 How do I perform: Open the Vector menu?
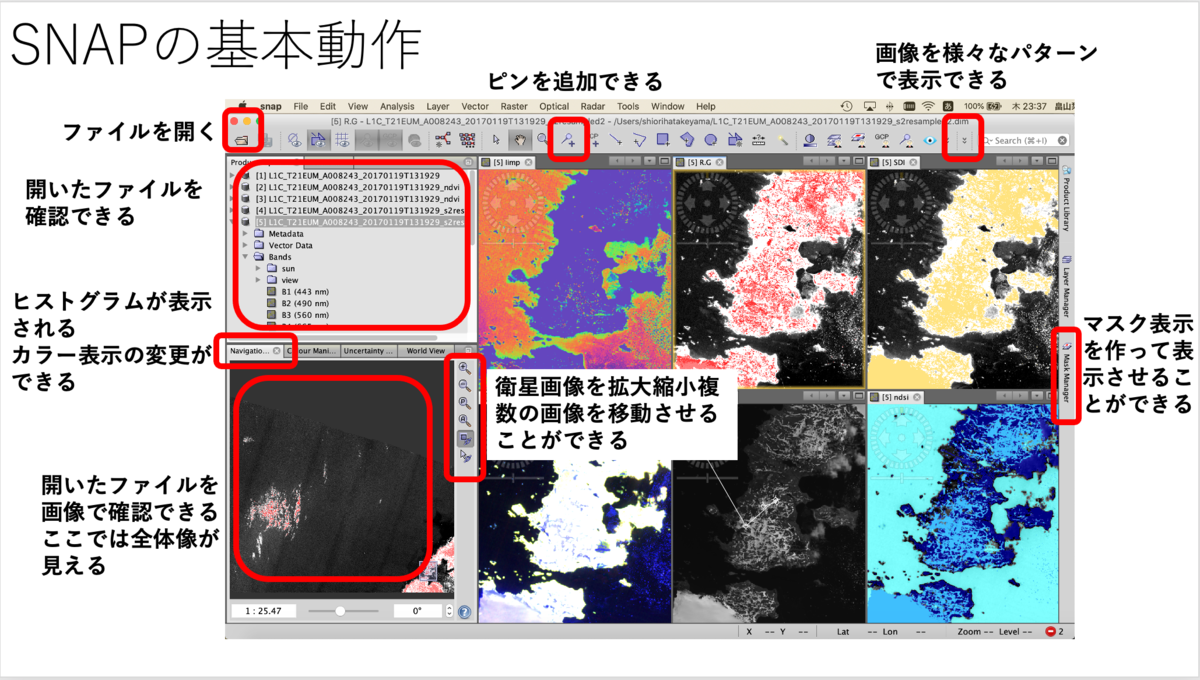pyautogui.click(x=475, y=106)
